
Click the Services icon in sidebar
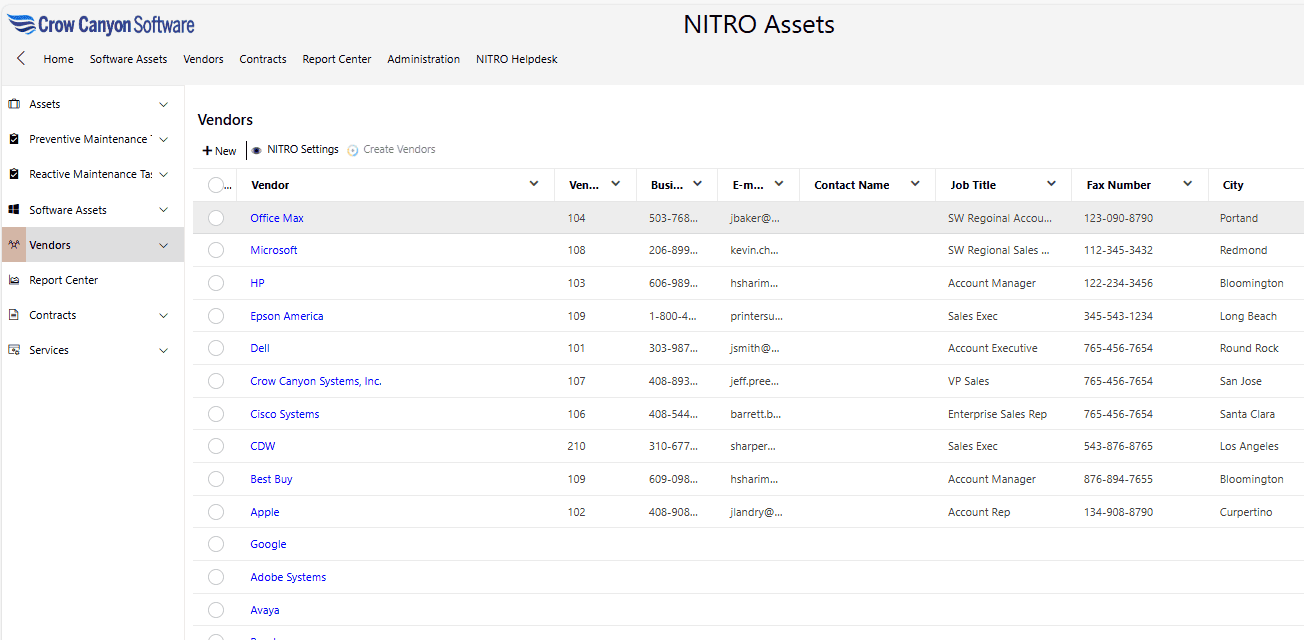(14, 350)
